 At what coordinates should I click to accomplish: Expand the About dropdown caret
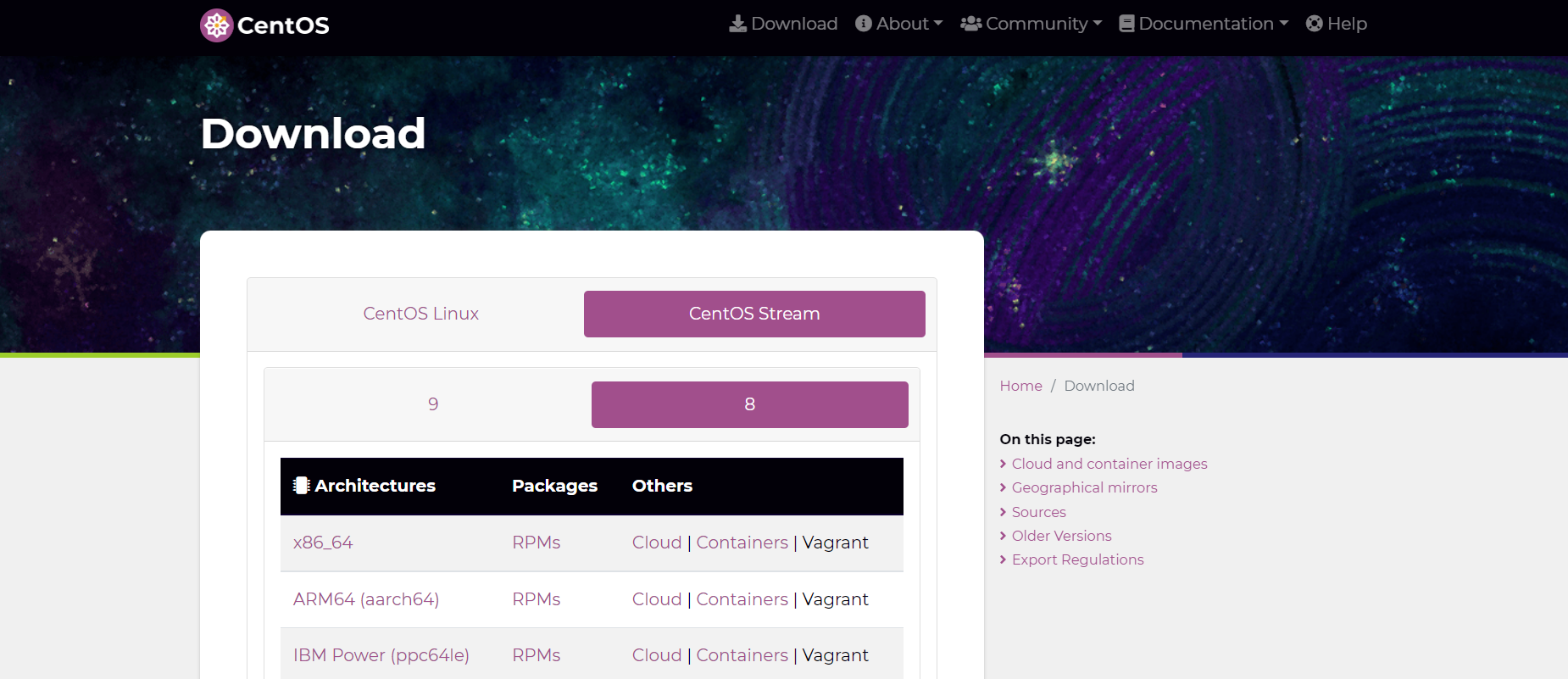[x=938, y=24]
